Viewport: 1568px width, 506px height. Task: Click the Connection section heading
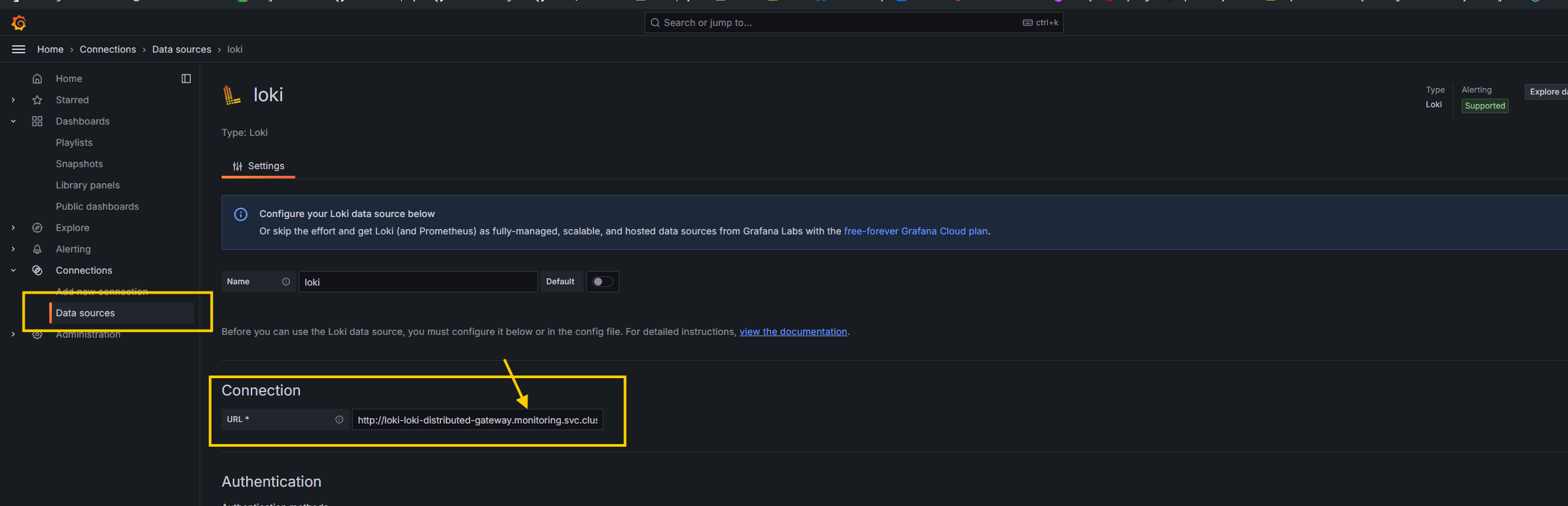pos(261,390)
